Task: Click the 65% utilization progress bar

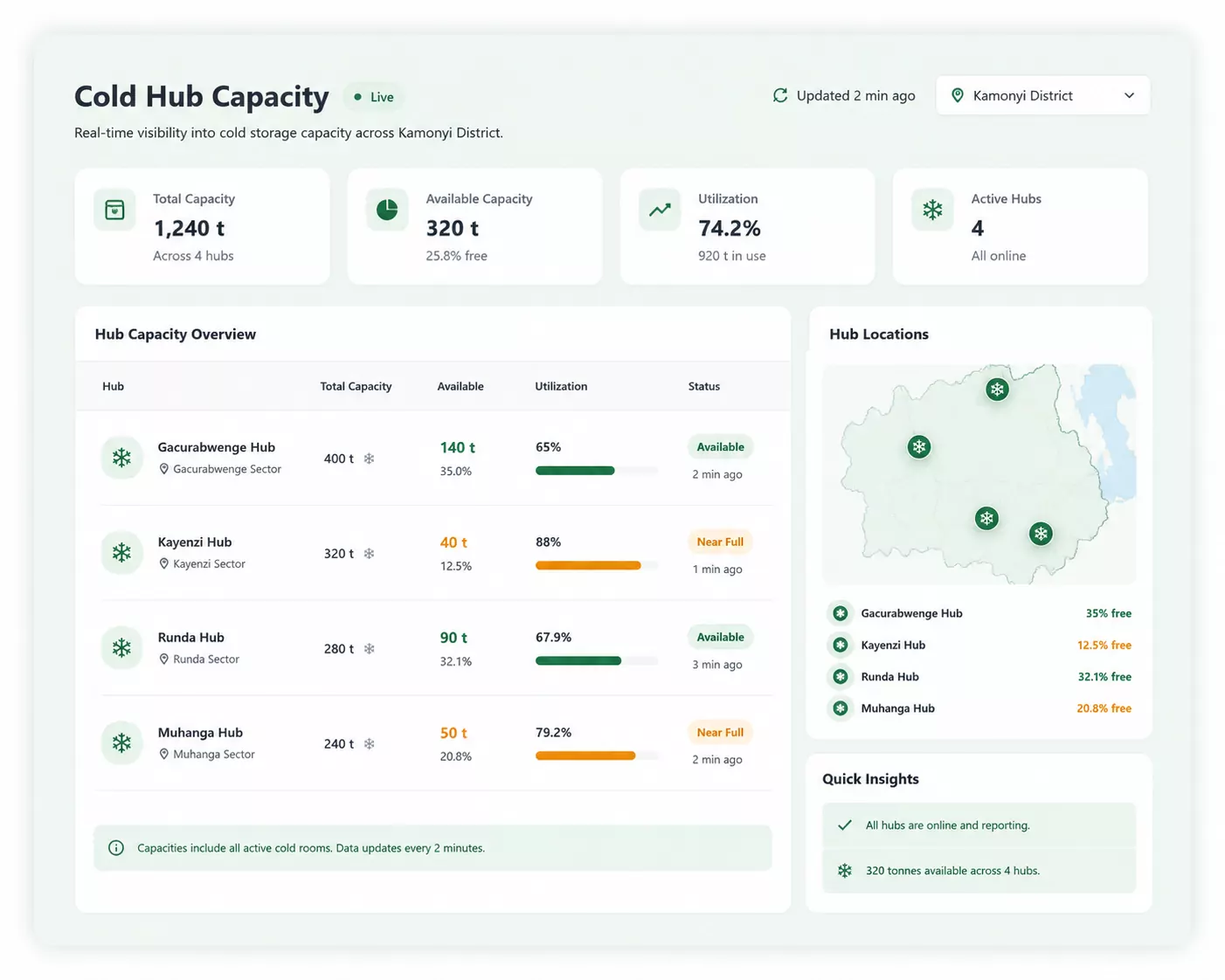Action: (x=597, y=471)
